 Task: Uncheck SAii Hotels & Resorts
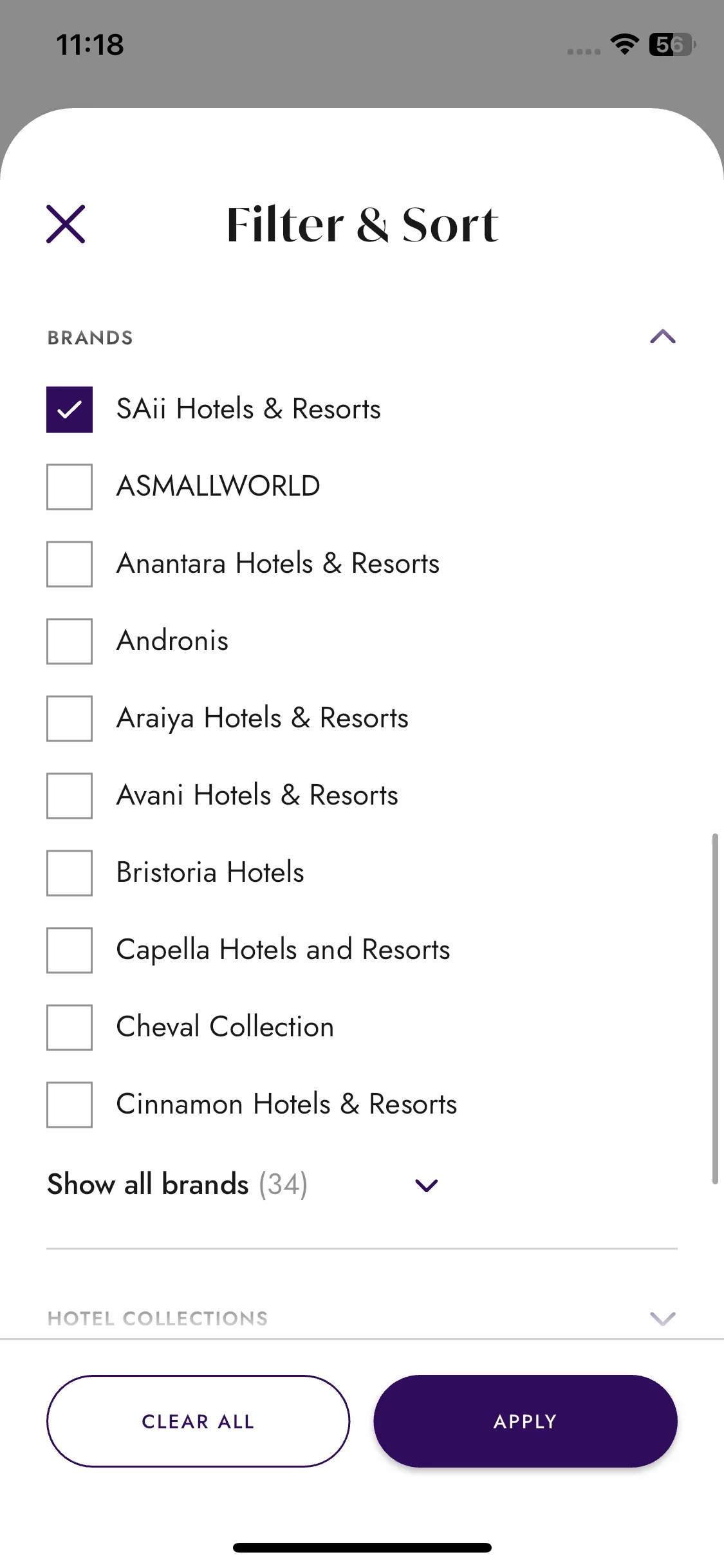70,409
